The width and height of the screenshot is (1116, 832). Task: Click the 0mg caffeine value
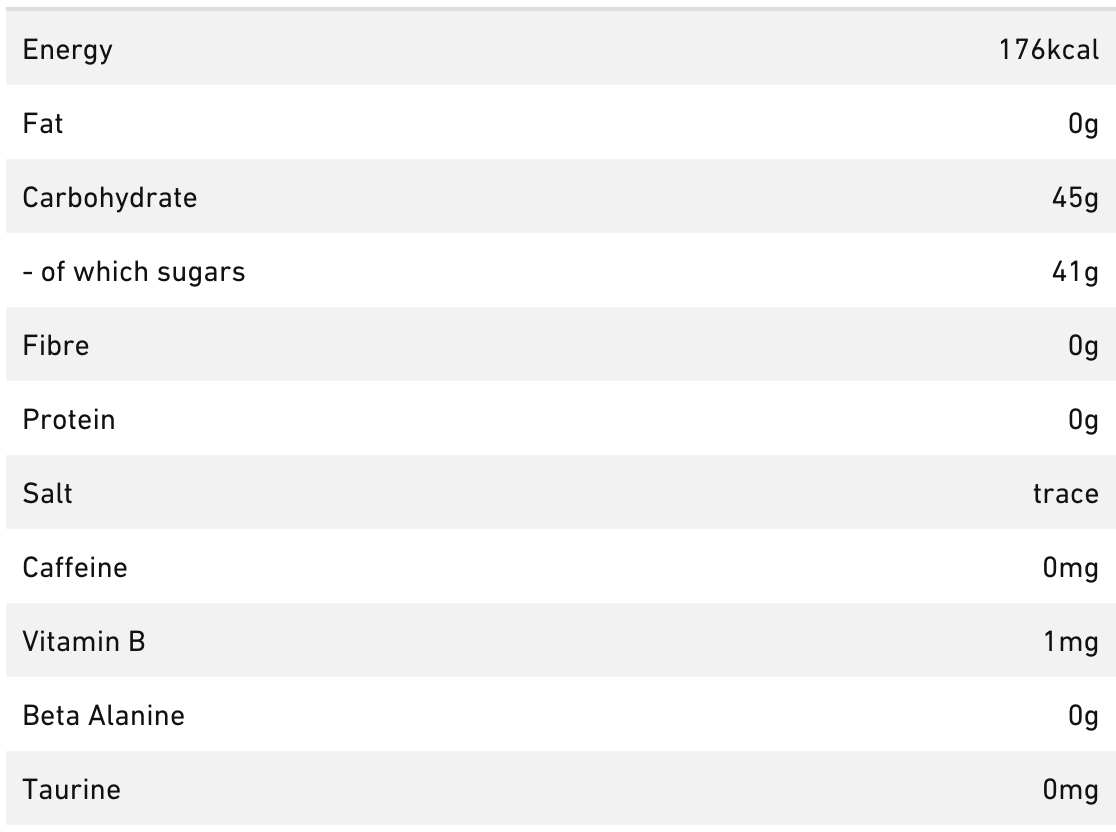click(1070, 568)
